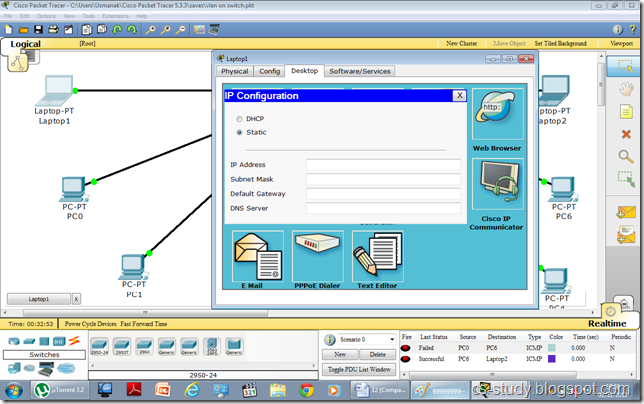Viewport: 644px width, 404px height.
Task: Click the Zoom In magnifier icon
Action: pyautogui.click(x=150, y=30)
